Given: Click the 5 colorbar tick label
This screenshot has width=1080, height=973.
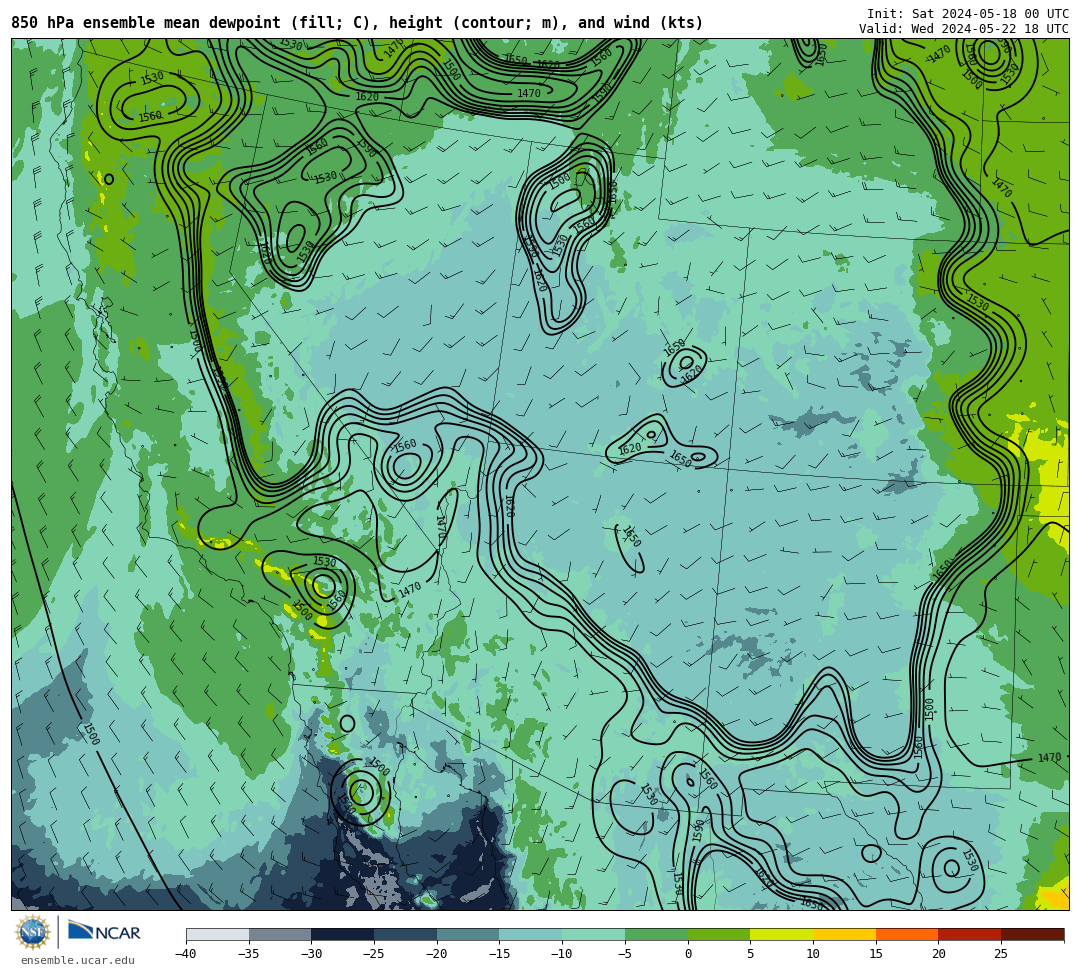Looking at the screenshot, I should click(751, 954).
